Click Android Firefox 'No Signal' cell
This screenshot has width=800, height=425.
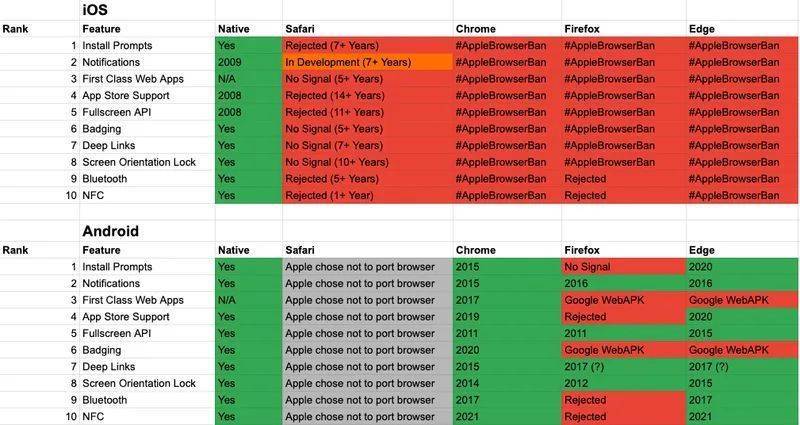(623, 267)
